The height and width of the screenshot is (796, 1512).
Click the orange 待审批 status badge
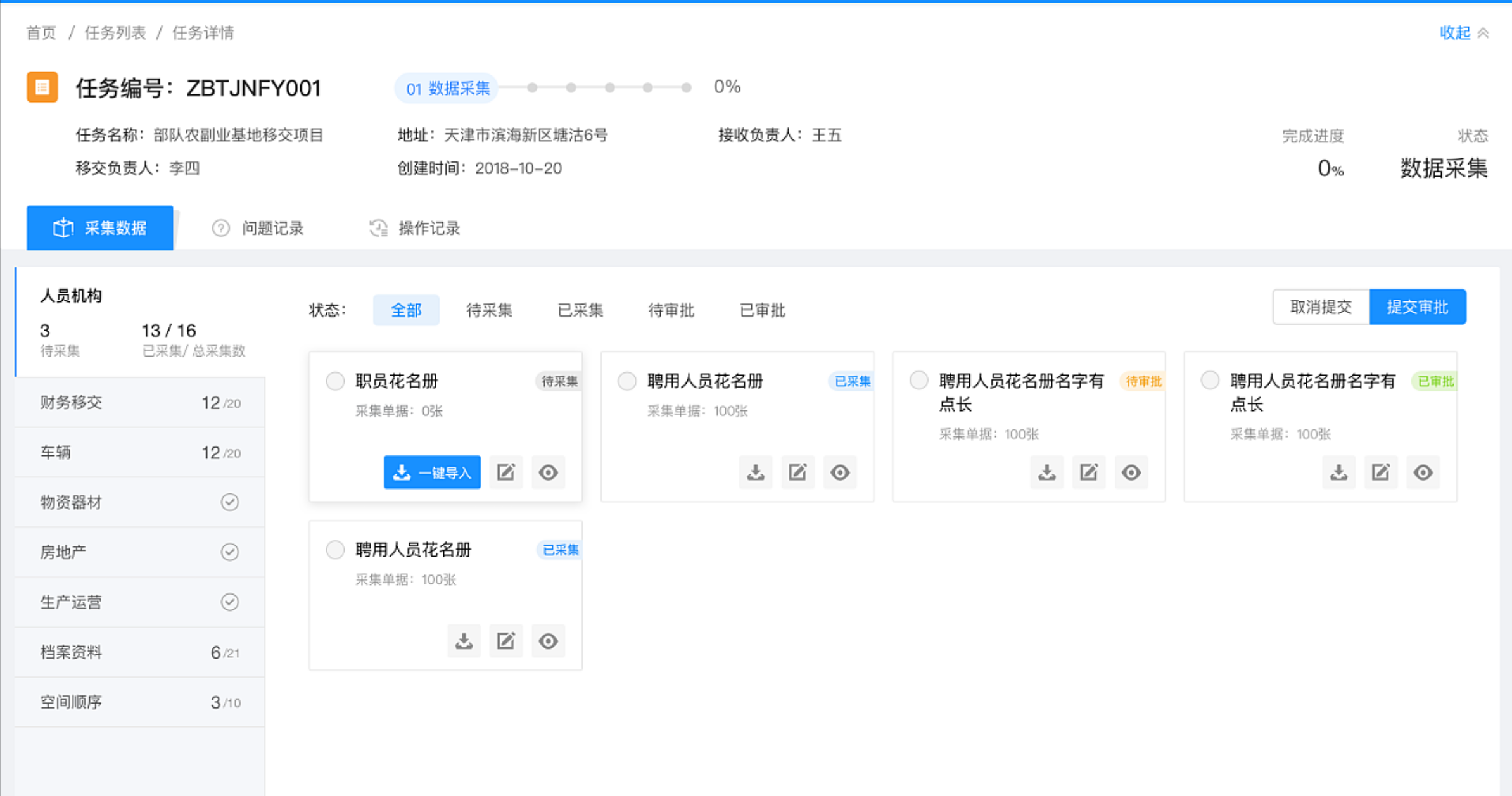tap(1143, 381)
